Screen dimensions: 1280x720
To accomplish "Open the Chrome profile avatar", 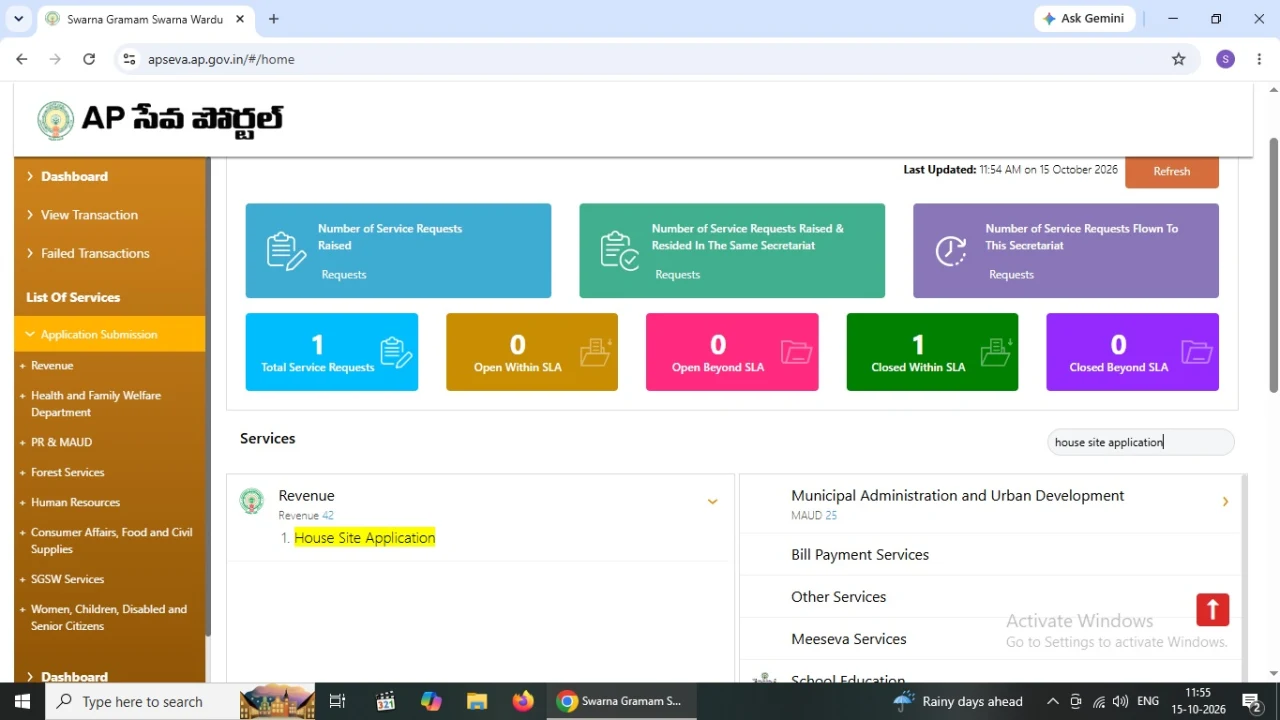I will 1225,59.
